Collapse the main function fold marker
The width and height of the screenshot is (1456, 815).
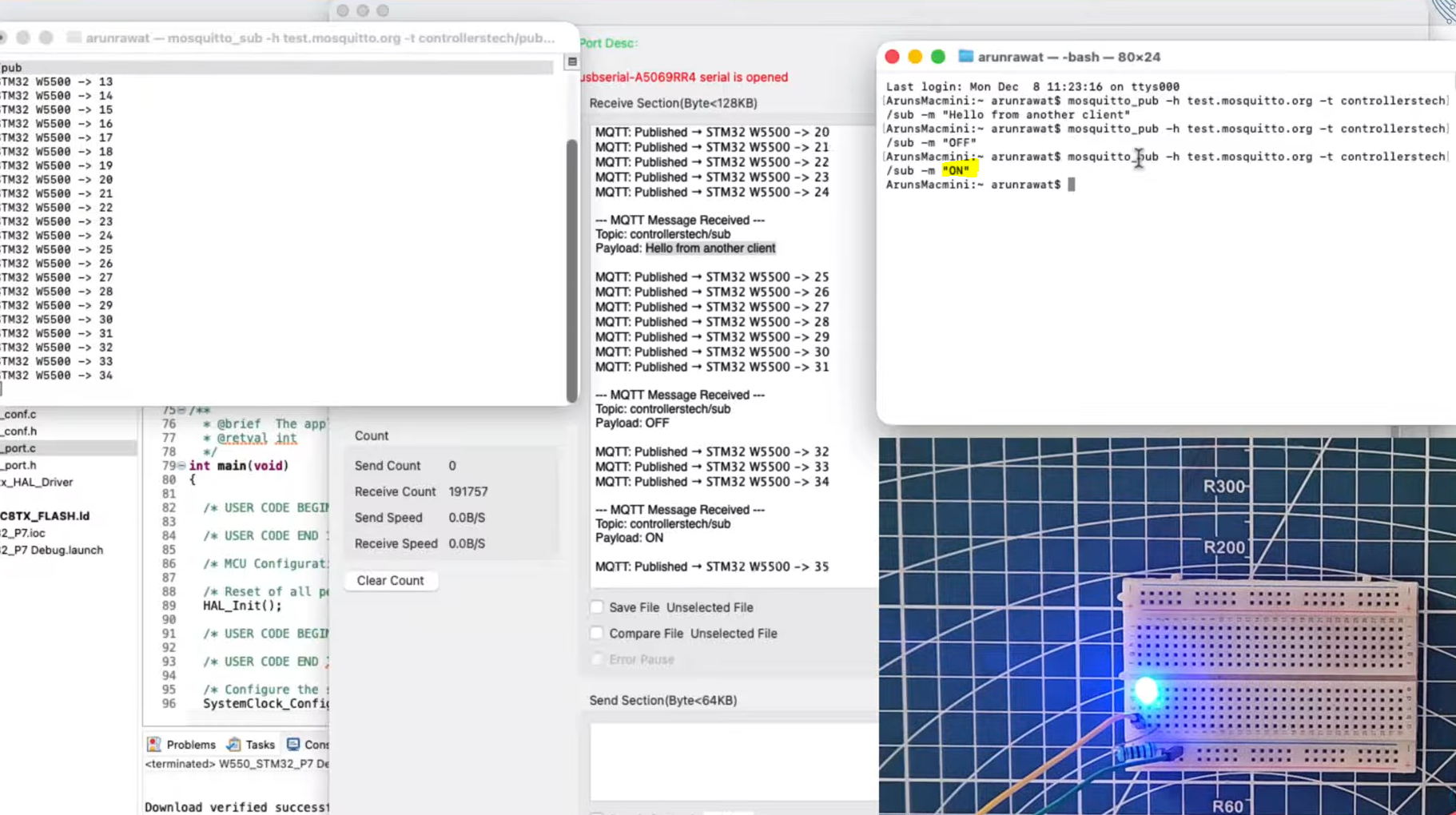[x=181, y=465]
